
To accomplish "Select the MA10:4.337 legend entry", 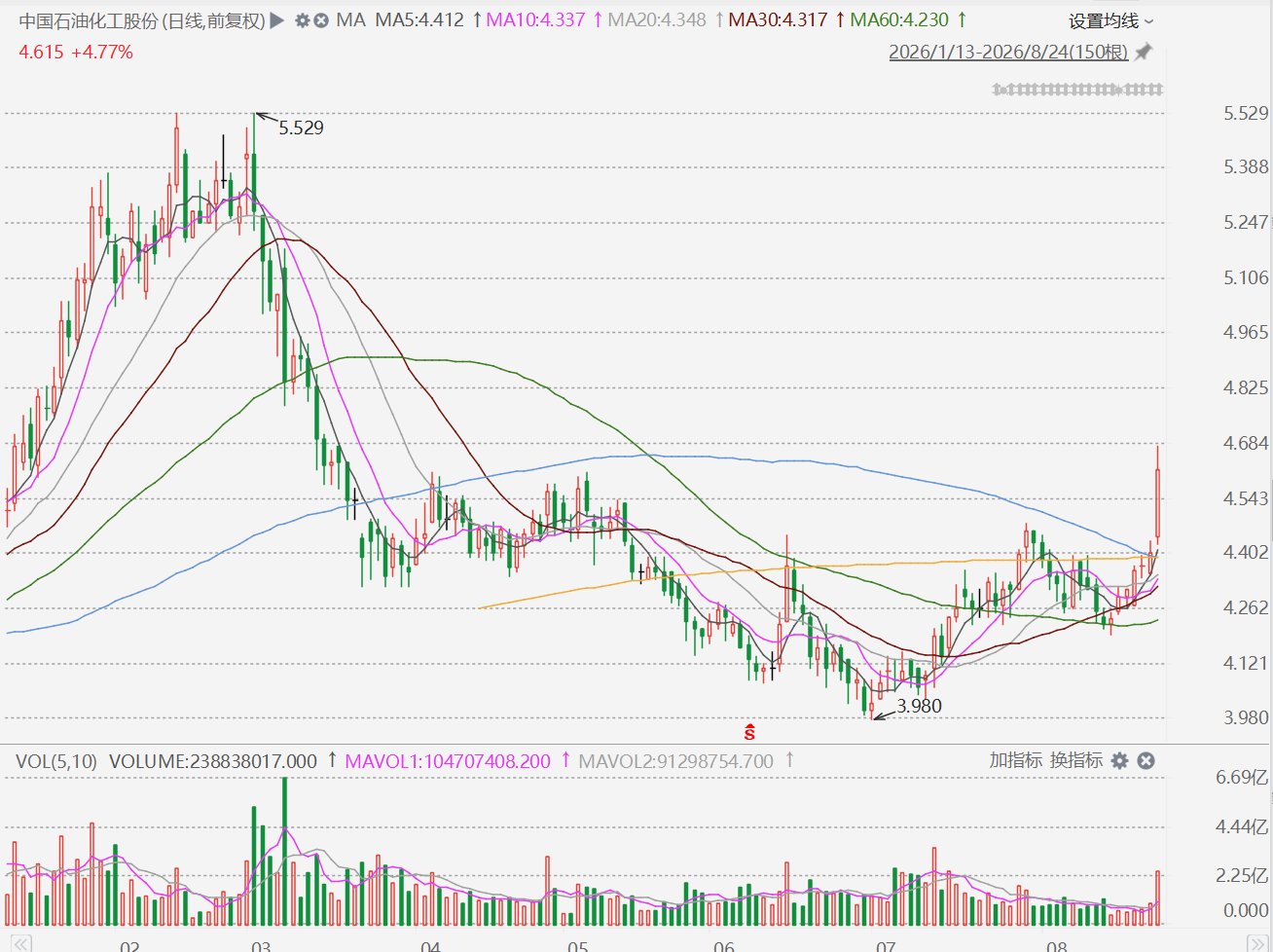I will point(535,19).
